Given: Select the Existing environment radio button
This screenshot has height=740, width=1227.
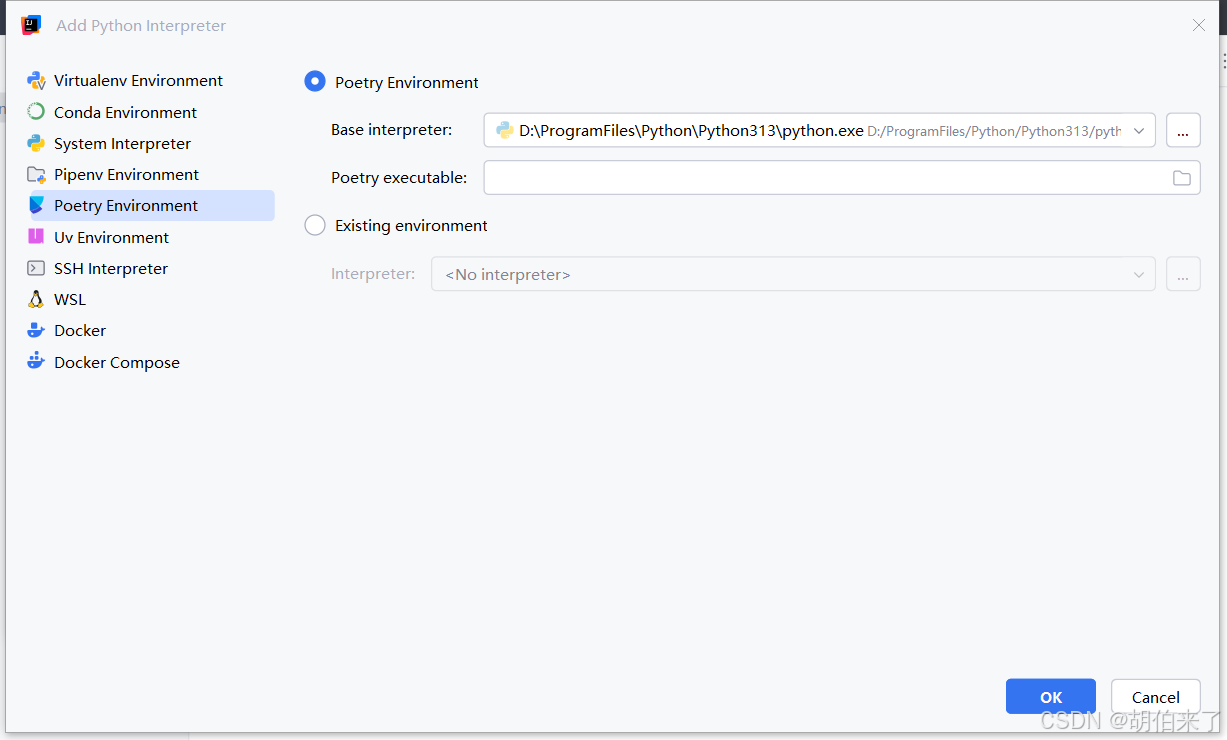Looking at the screenshot, I should 315,225.
